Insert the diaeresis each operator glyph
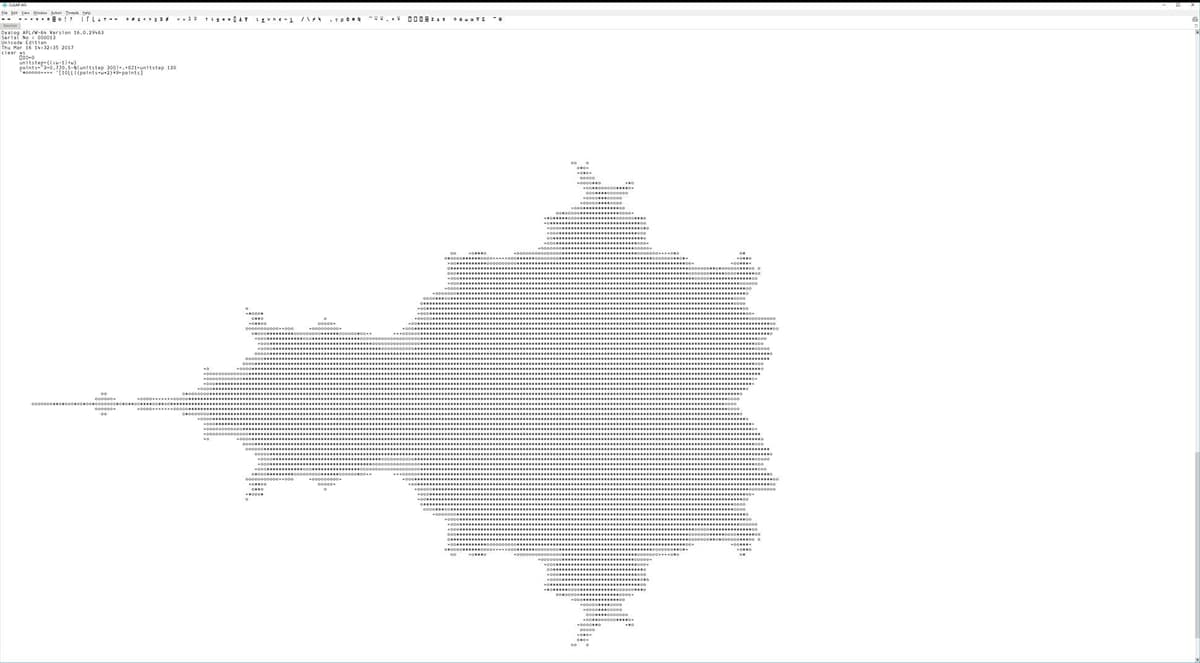 point(371,19)
